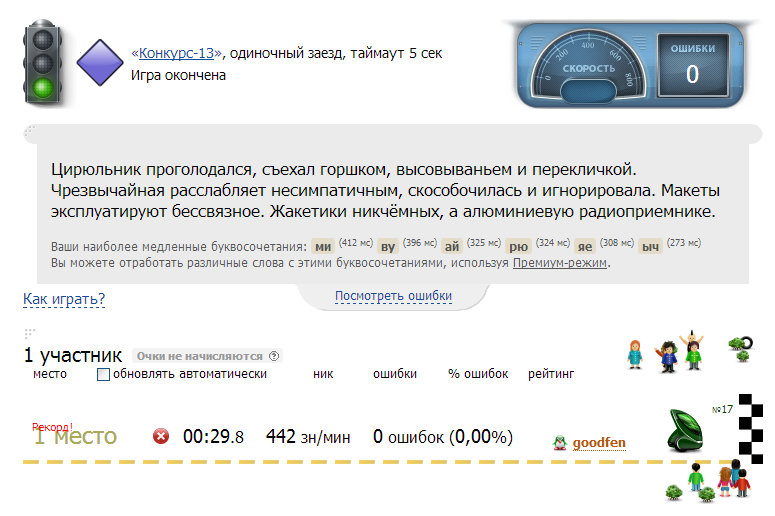Click the drag handle above the text panel
775x516 pixels.
tap(30, 130)
